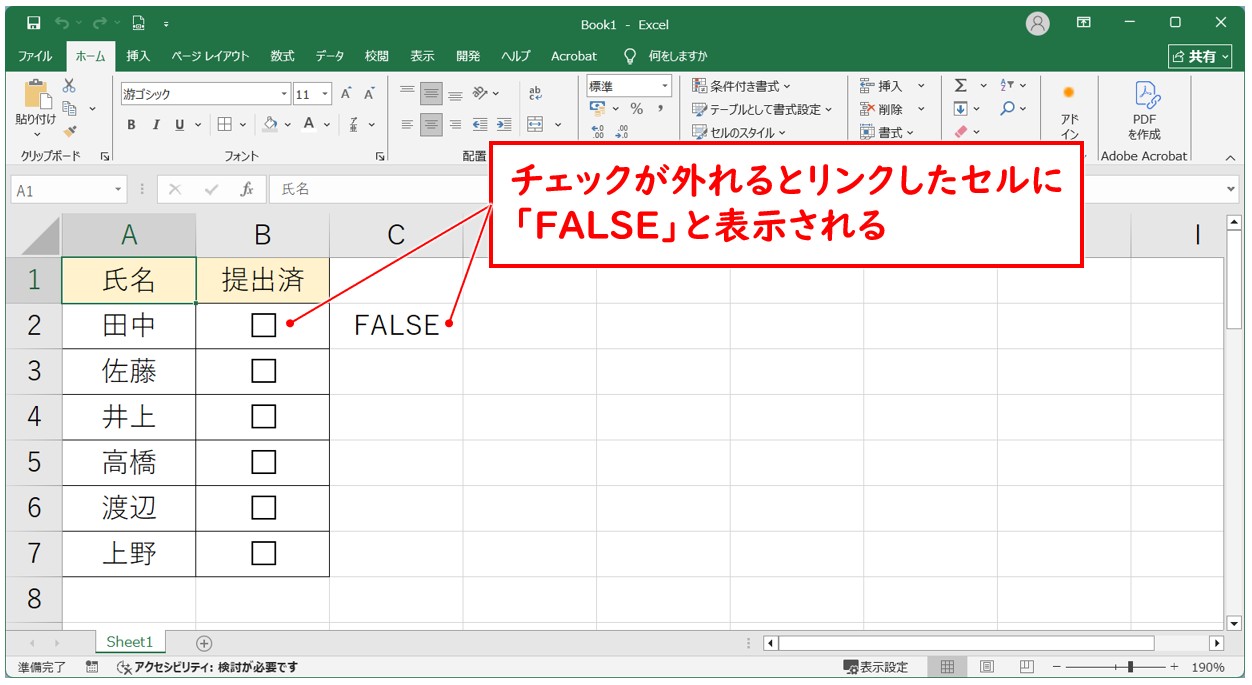Click the Increase Indent icon
The width and height of the screenshot is (1252, 685).
[x=504, y=125]
